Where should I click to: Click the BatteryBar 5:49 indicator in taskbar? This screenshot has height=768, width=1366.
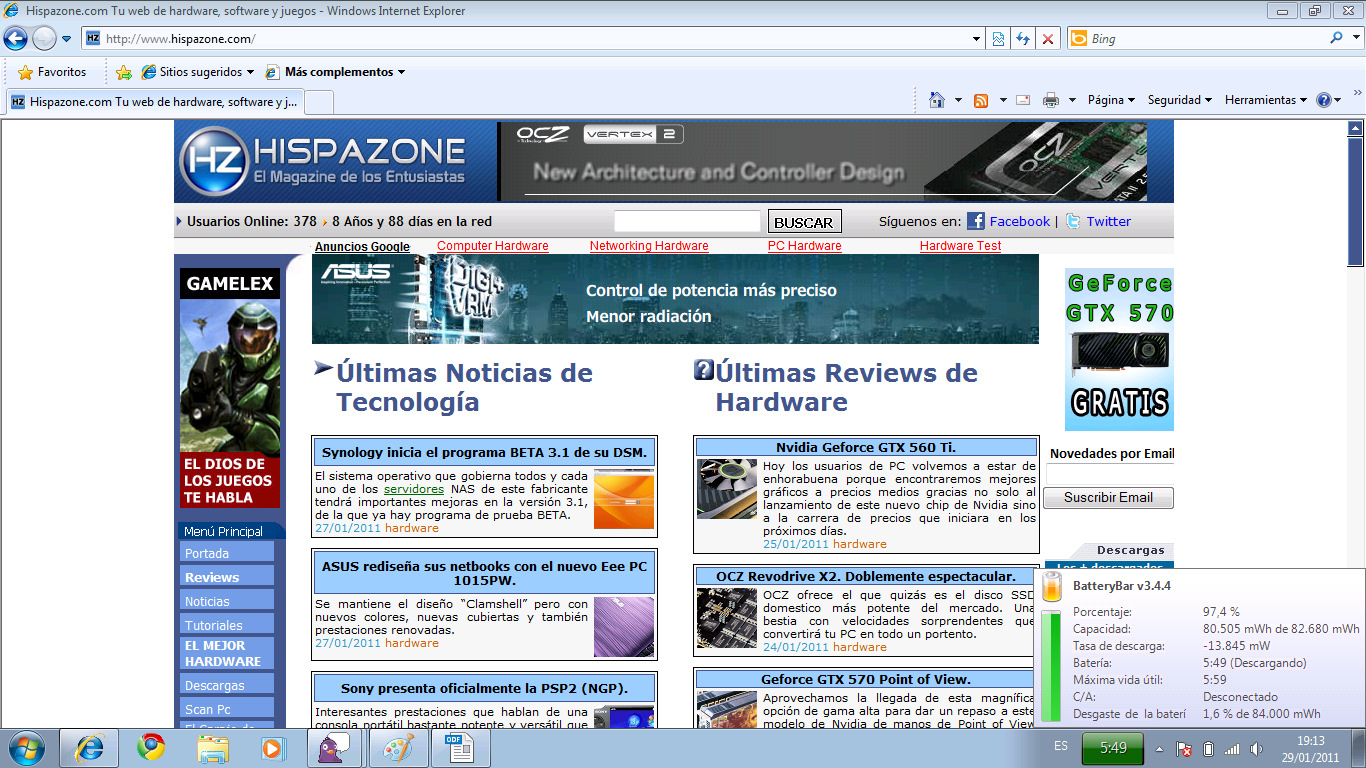point(1112,748)
